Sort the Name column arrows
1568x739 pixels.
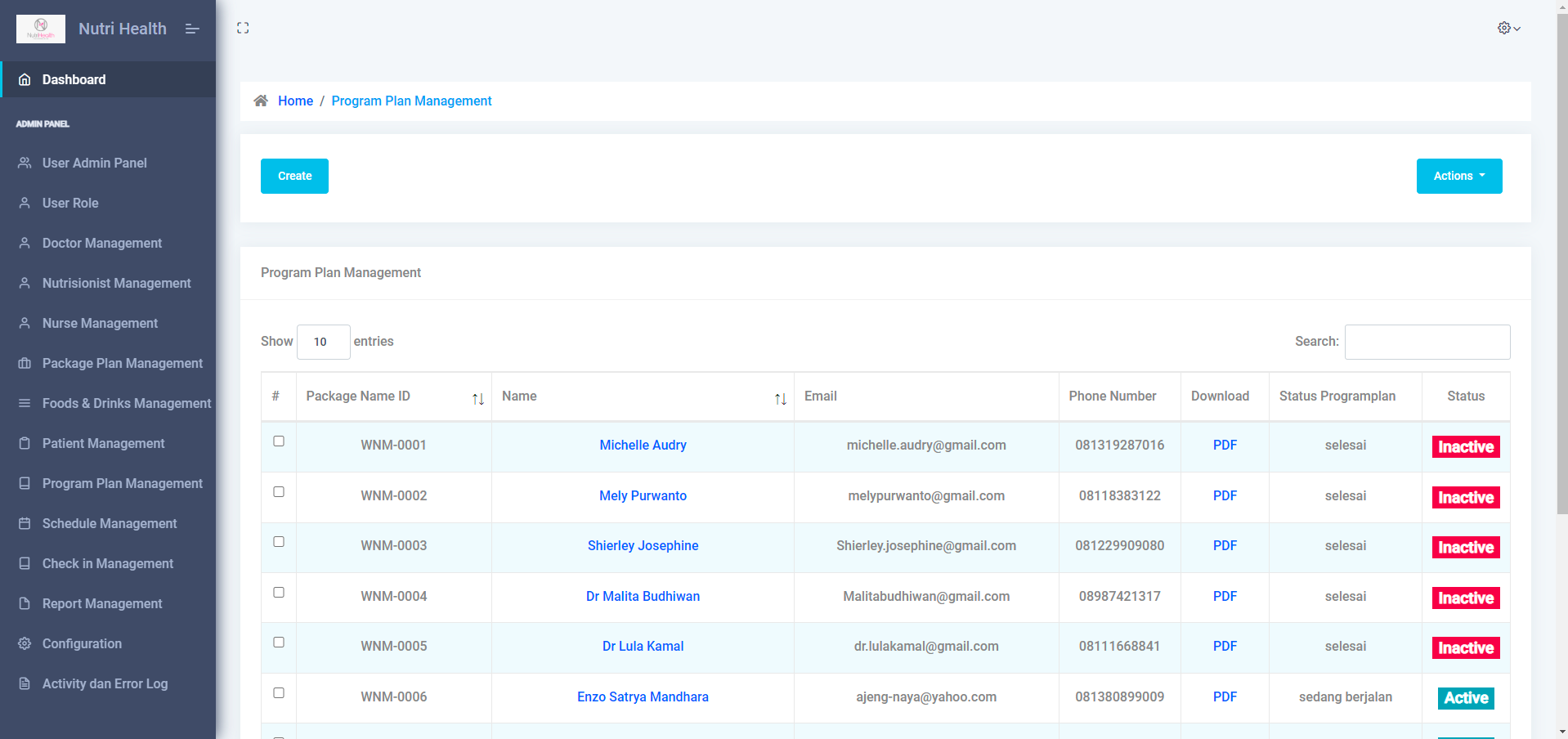(x=780, y=398)
